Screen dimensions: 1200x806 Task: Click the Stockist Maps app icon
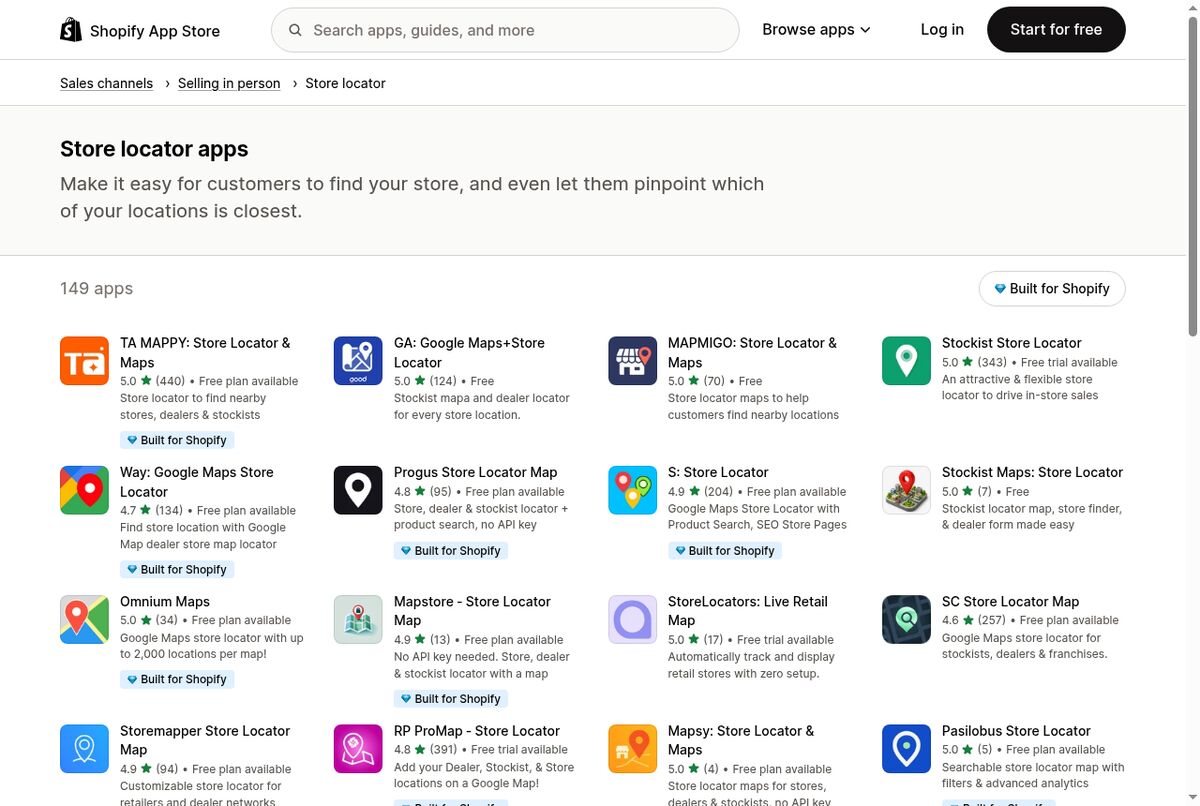click(906, 490)
